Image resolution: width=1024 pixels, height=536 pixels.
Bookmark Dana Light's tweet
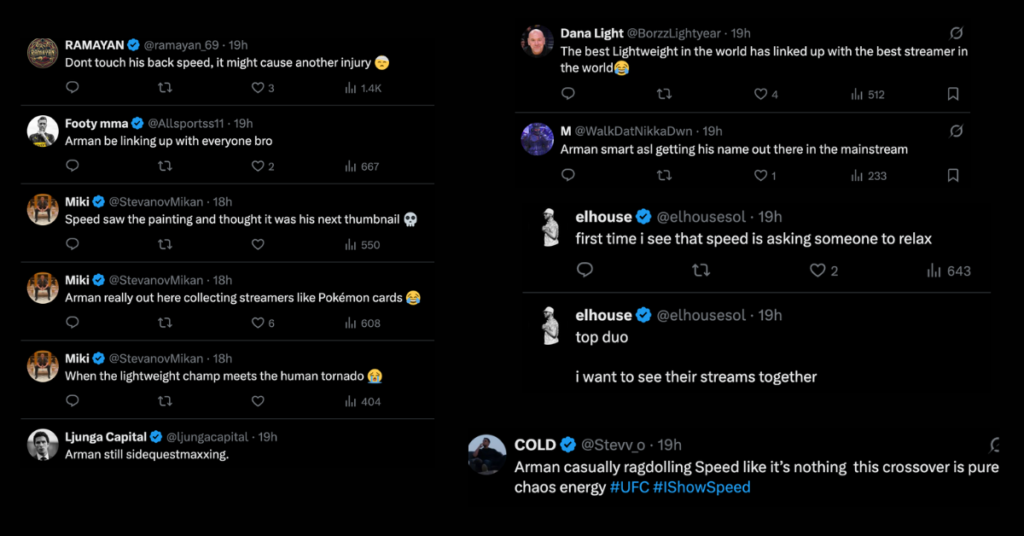click(x=953, y=94)
